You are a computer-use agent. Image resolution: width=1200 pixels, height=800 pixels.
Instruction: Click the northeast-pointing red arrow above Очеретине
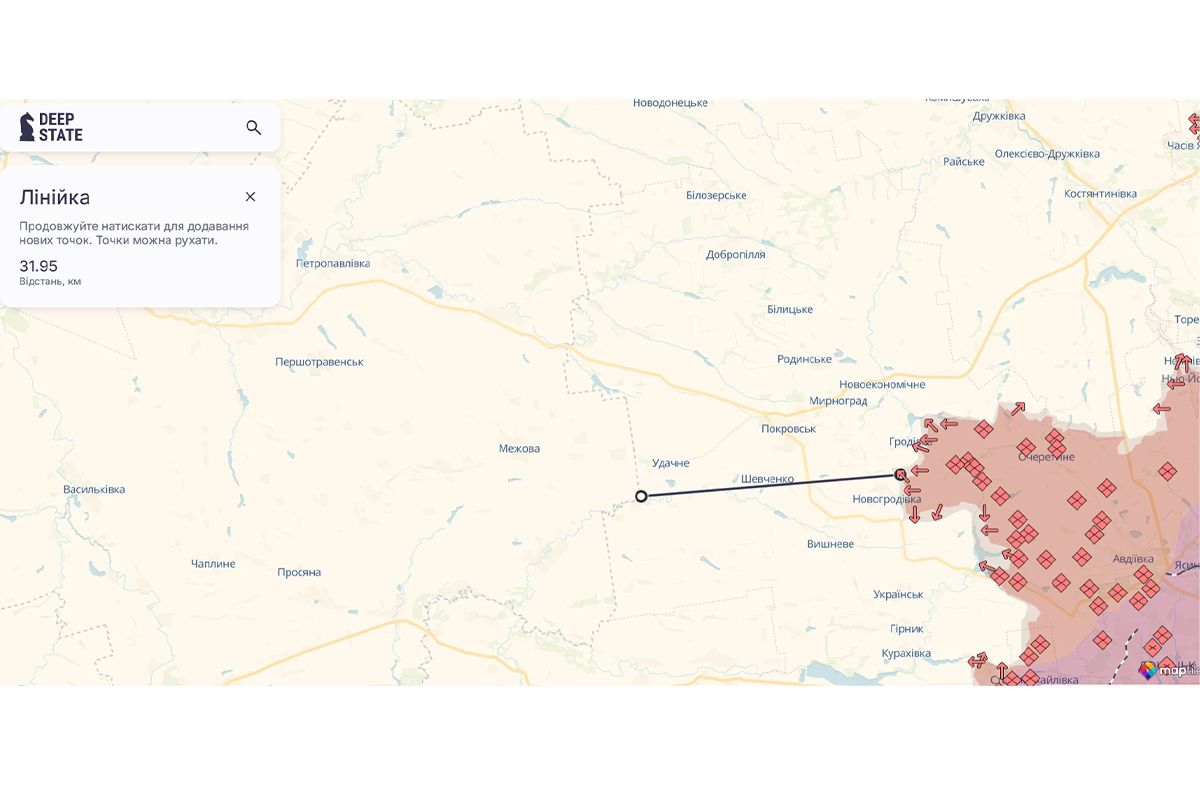pos(1017,408)
